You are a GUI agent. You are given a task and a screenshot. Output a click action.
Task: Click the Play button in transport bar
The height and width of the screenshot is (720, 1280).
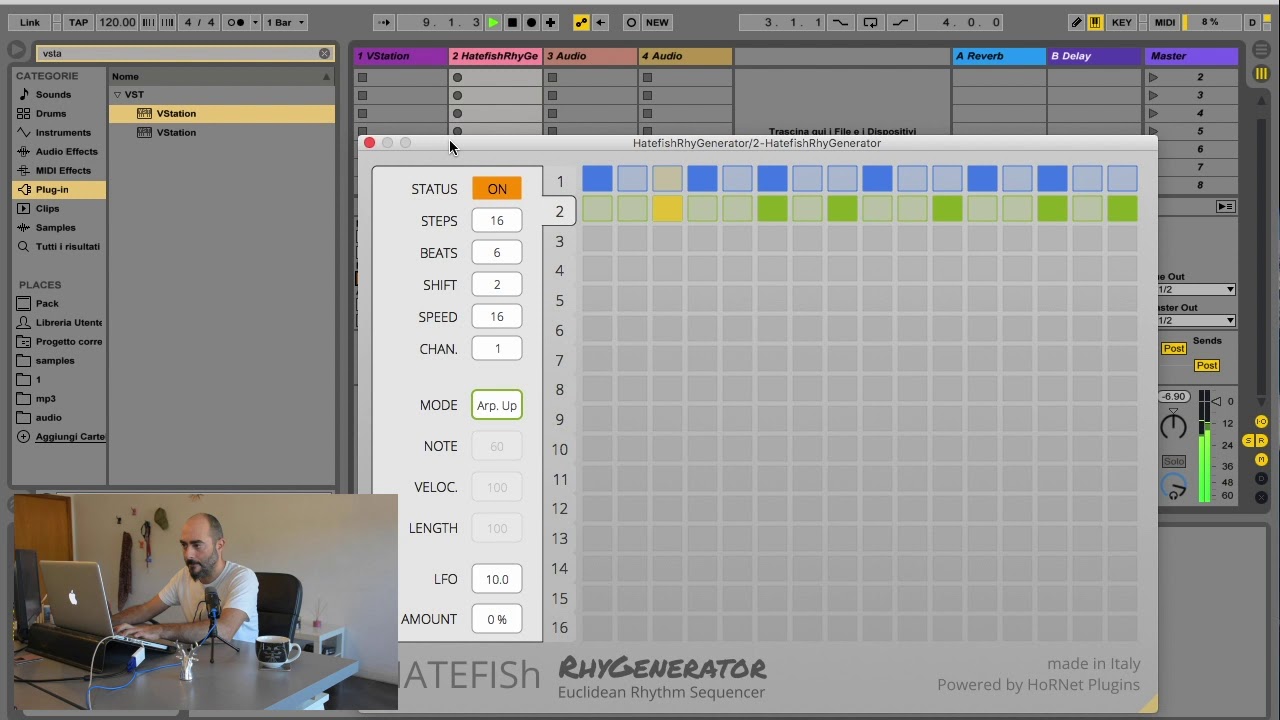[x=493, y=22]
